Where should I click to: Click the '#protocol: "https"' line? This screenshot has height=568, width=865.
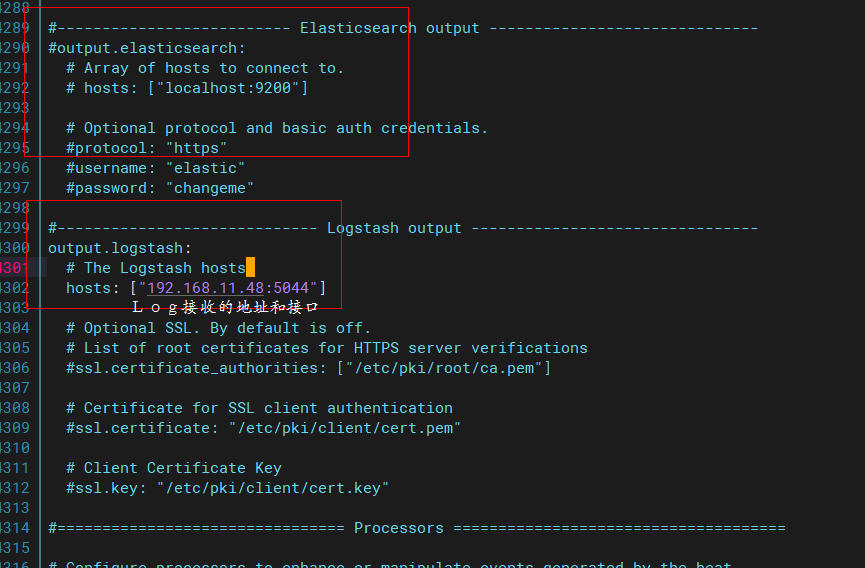(147, 148)
